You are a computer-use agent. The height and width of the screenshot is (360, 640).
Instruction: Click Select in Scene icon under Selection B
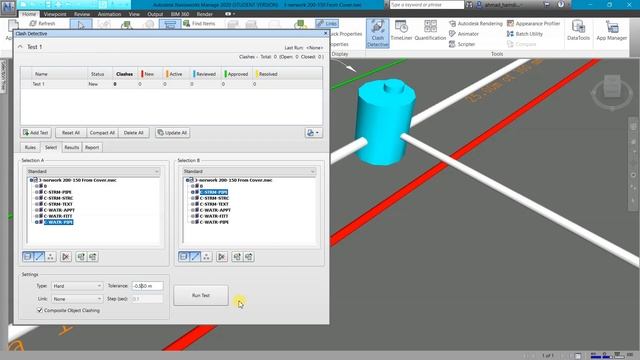249,257
